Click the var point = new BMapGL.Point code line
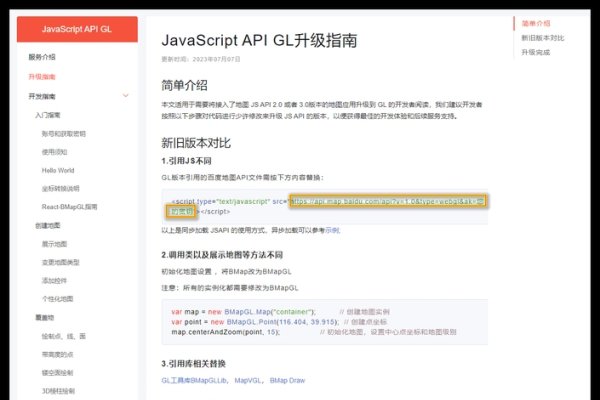 click(x=279, y=322)
